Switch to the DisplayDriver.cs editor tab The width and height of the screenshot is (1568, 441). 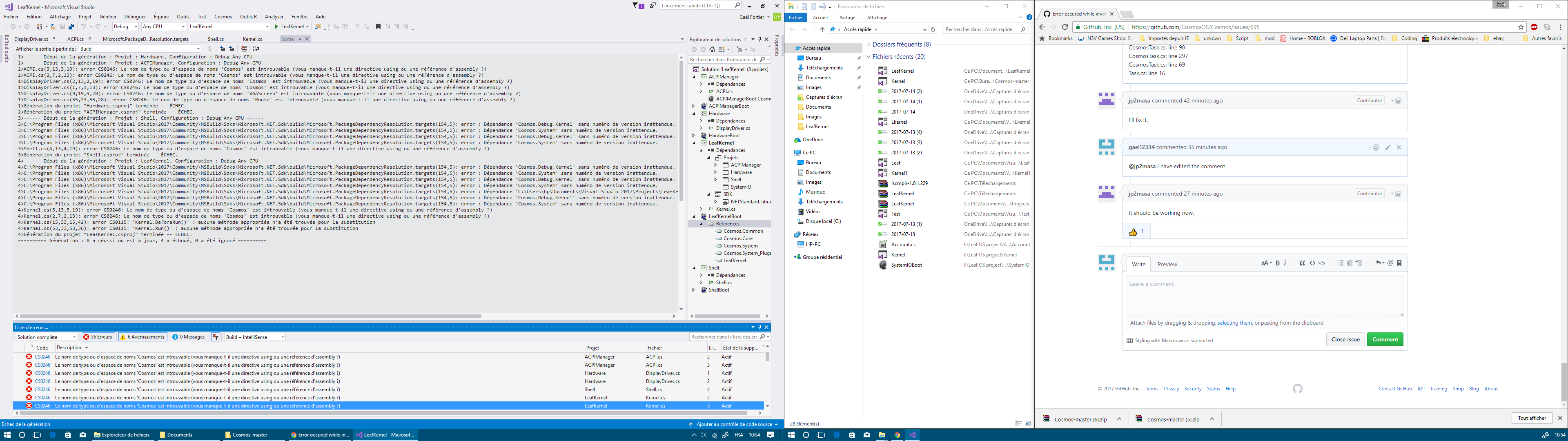coord(31,39)
